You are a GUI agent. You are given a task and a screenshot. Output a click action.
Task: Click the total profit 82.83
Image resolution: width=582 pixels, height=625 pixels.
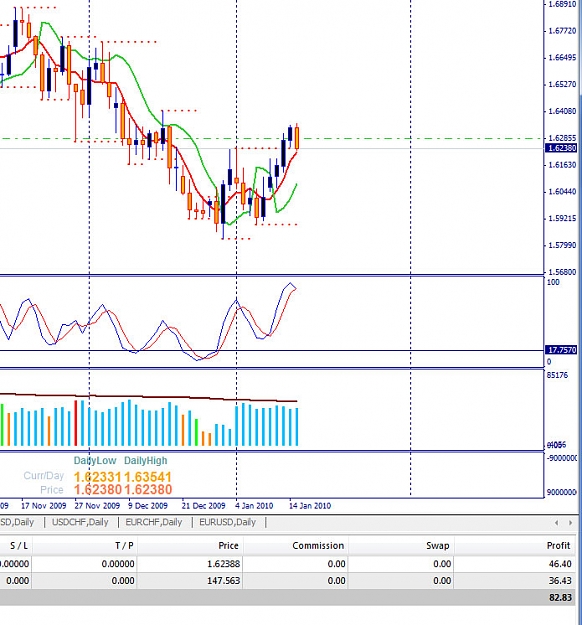coord(560,597)
